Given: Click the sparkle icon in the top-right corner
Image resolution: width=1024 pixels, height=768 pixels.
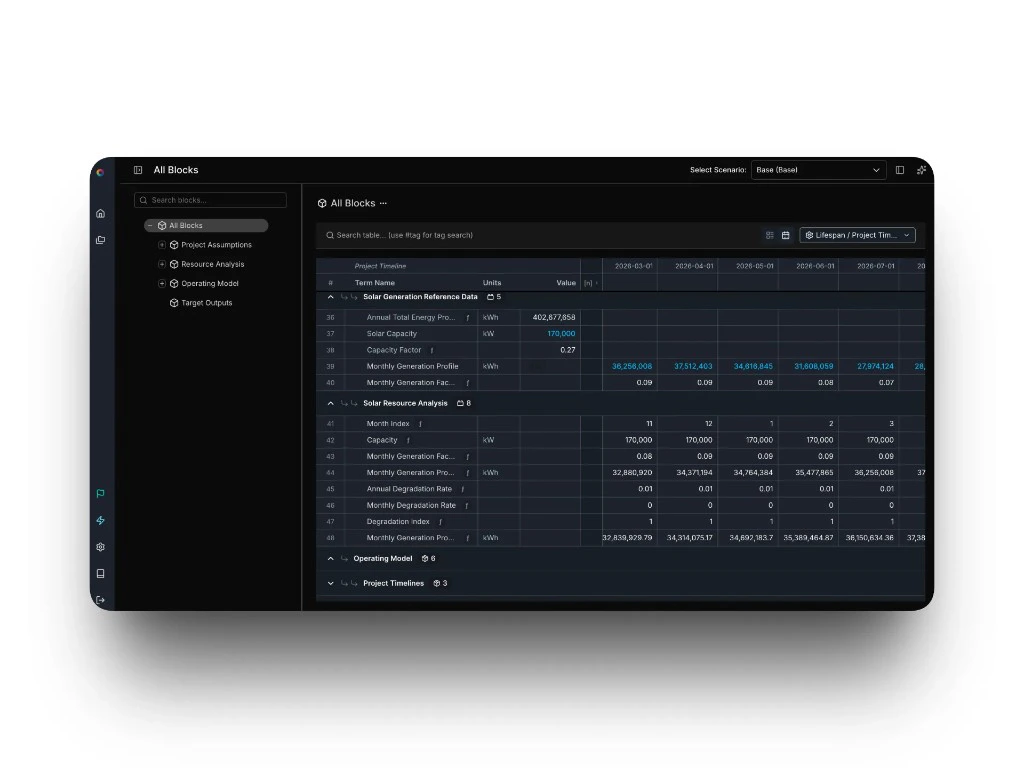Looking at the screenshot, I should pyautogui.click(x=920, y=170).
